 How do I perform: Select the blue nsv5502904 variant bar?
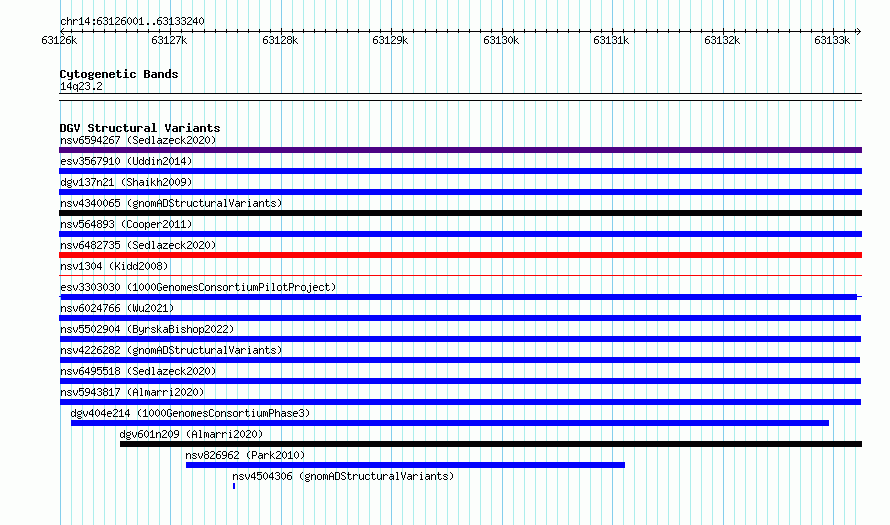pyautogui.click(x=460, y=339)
